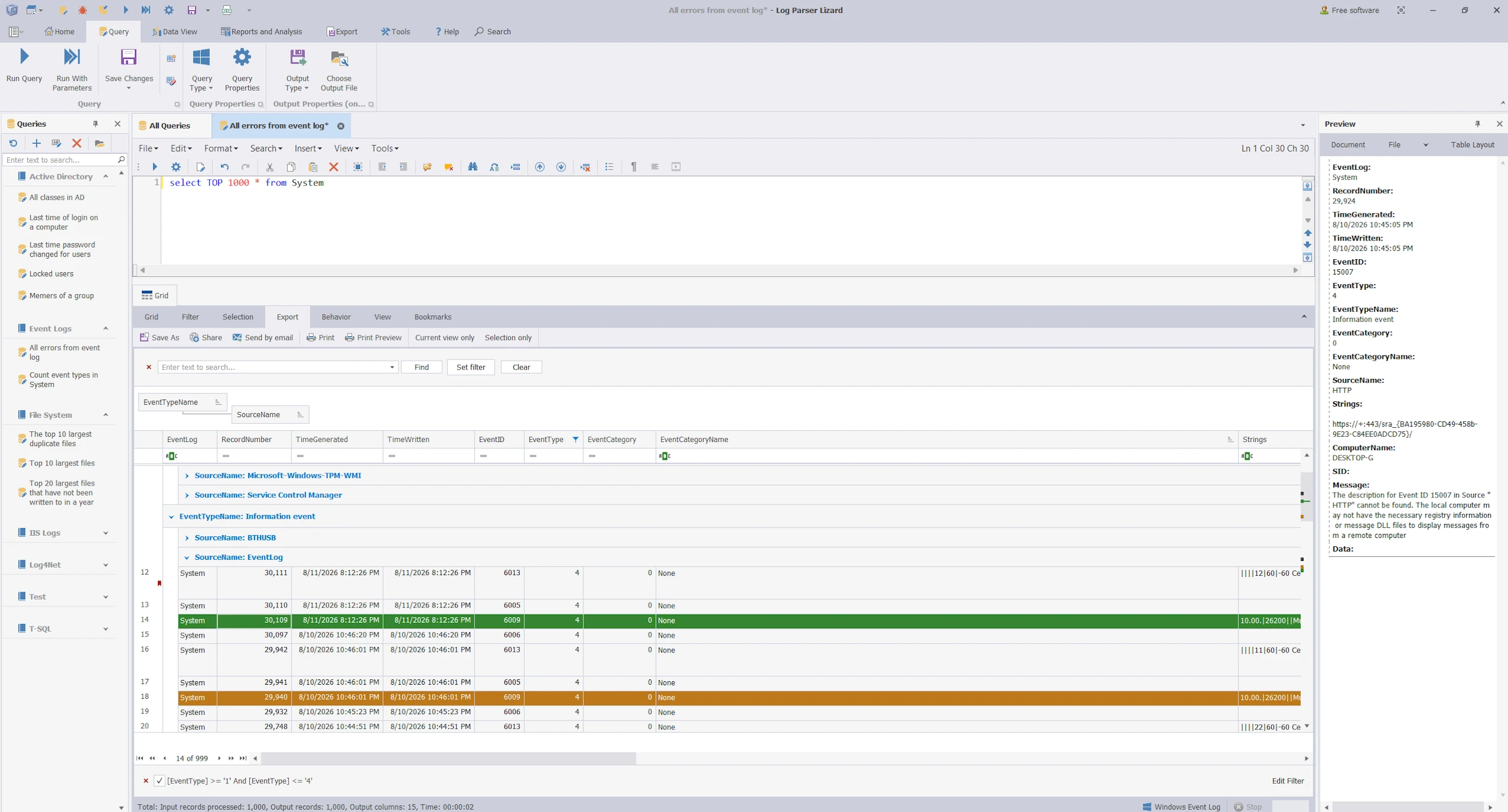The width and height of the screenshot is (1508, 812).
Task: Click the replace AB icon
Action: tap(494, 167)
